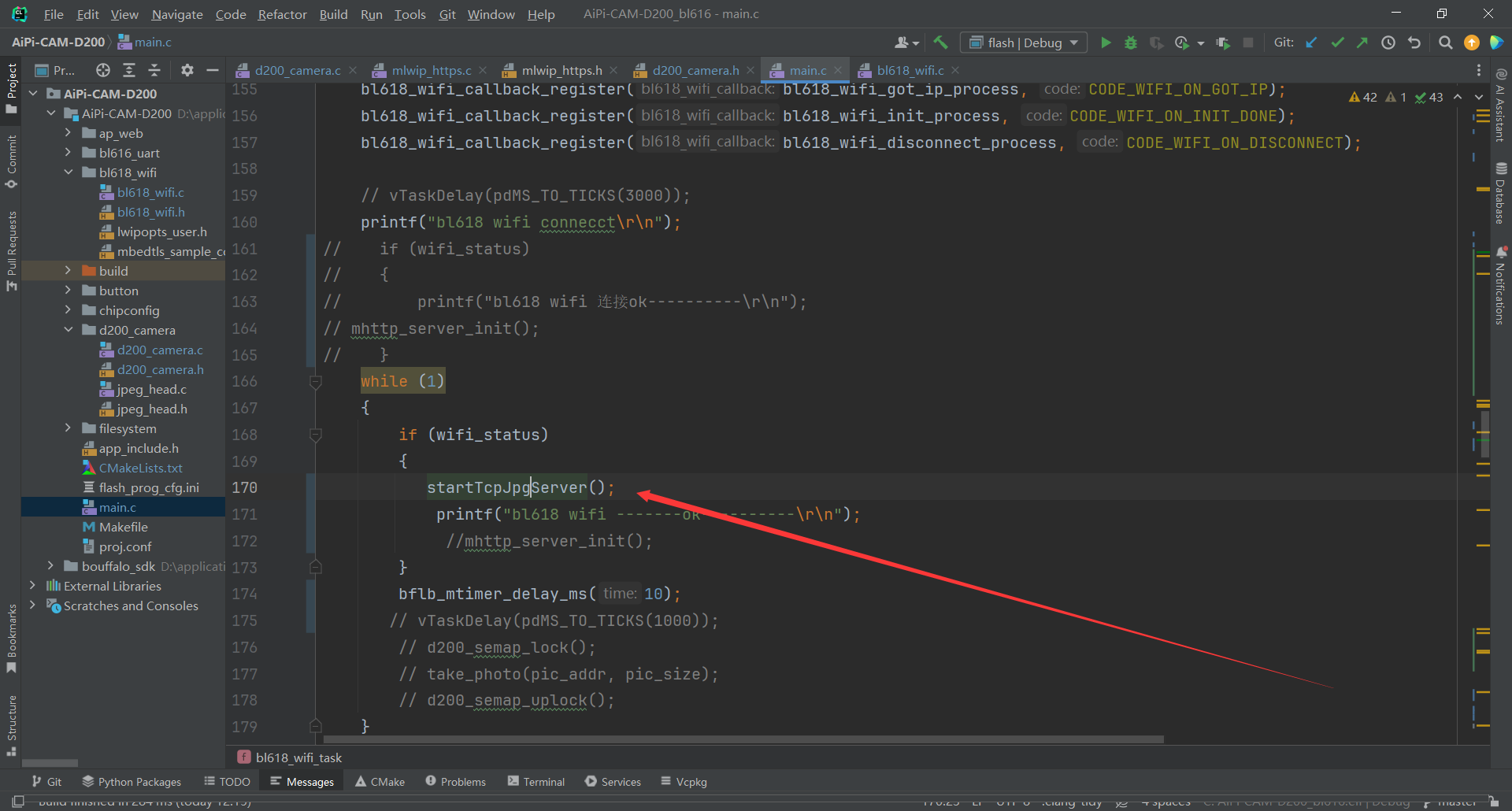Open the Code With Me user icon
Image resolution: width=1512 pixels, height=811 pixels.
pos(902,43)
